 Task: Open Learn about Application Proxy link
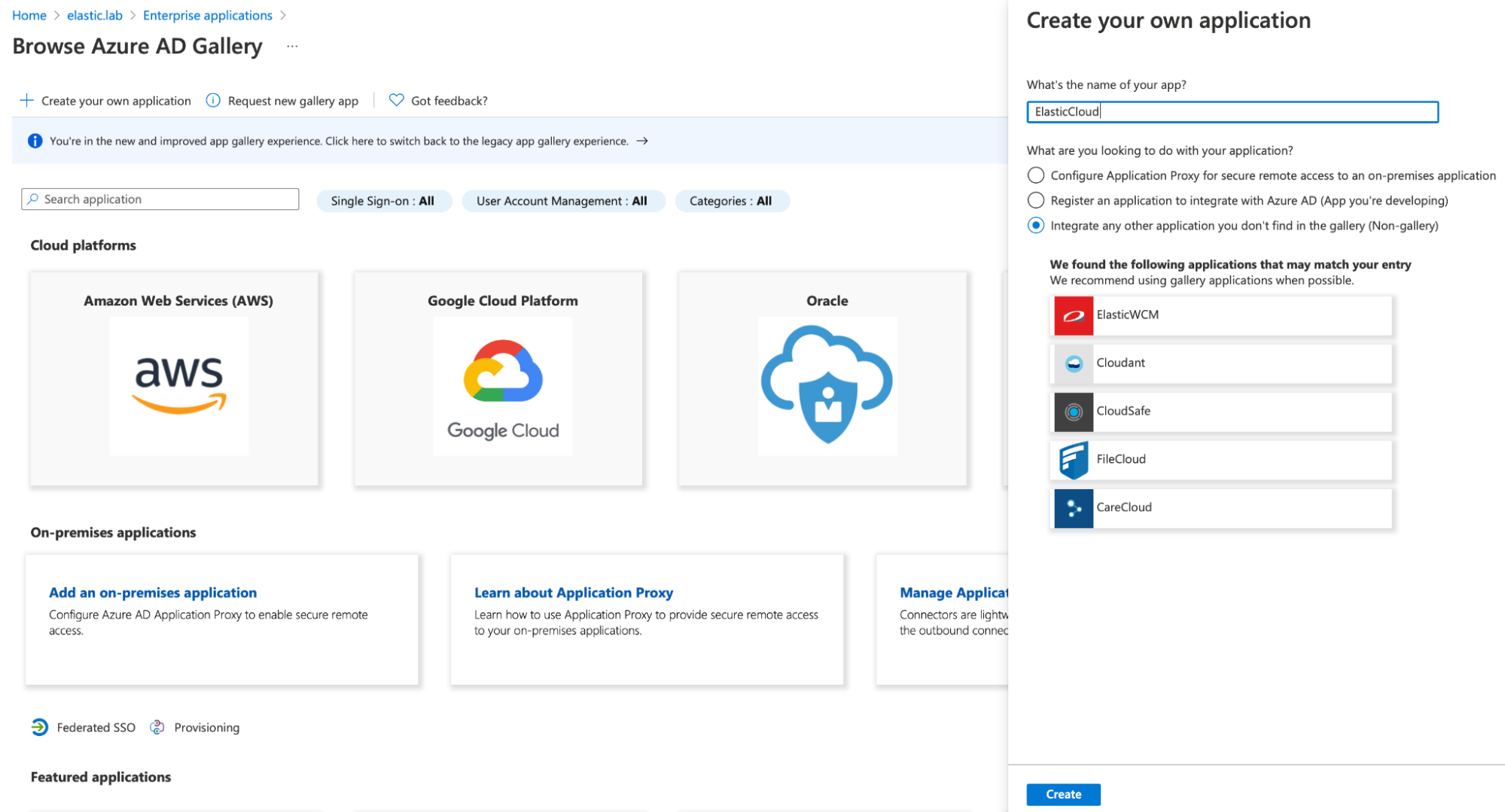tap(573, 592)
